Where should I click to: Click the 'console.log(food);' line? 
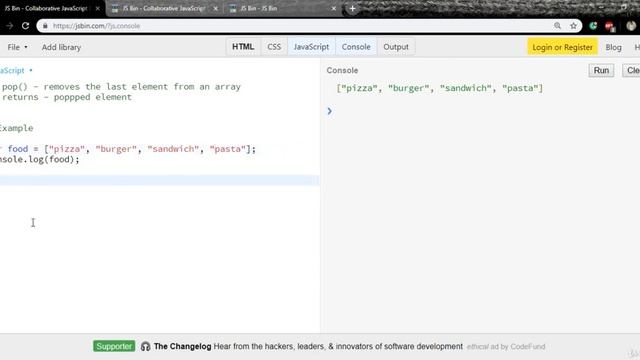point(40,160)
